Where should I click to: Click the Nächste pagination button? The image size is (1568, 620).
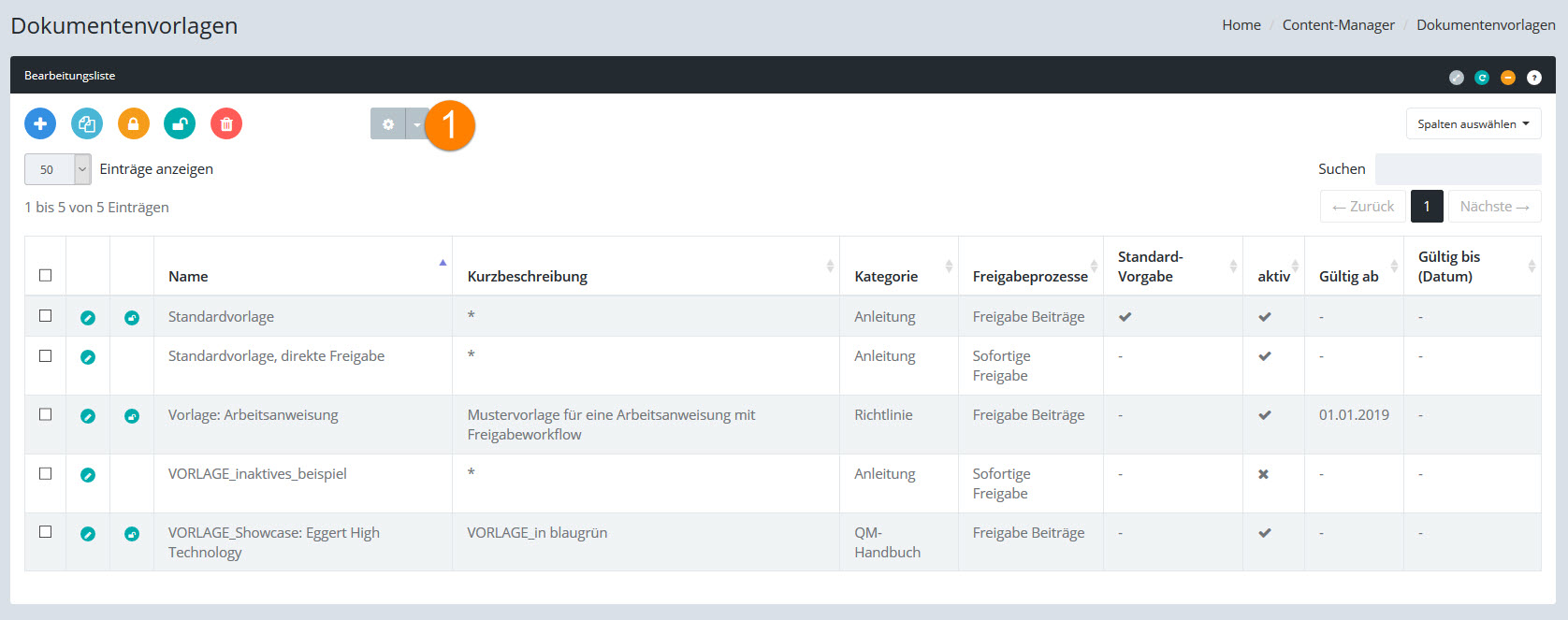tap(1494, 207)
